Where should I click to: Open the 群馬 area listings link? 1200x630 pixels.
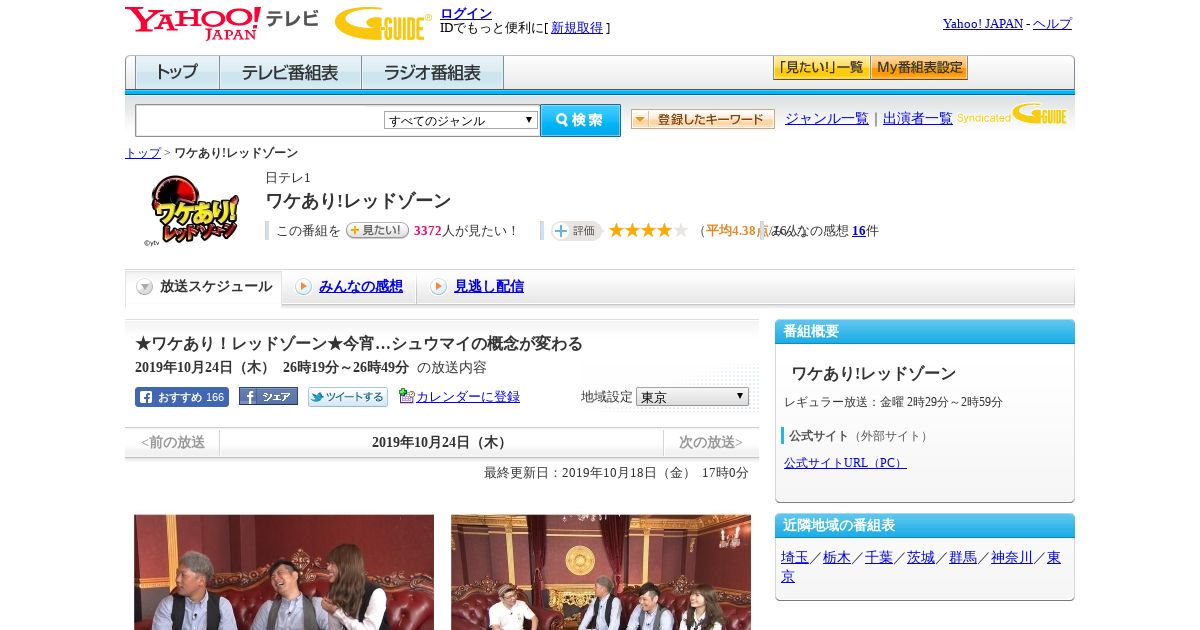point(963,557)
